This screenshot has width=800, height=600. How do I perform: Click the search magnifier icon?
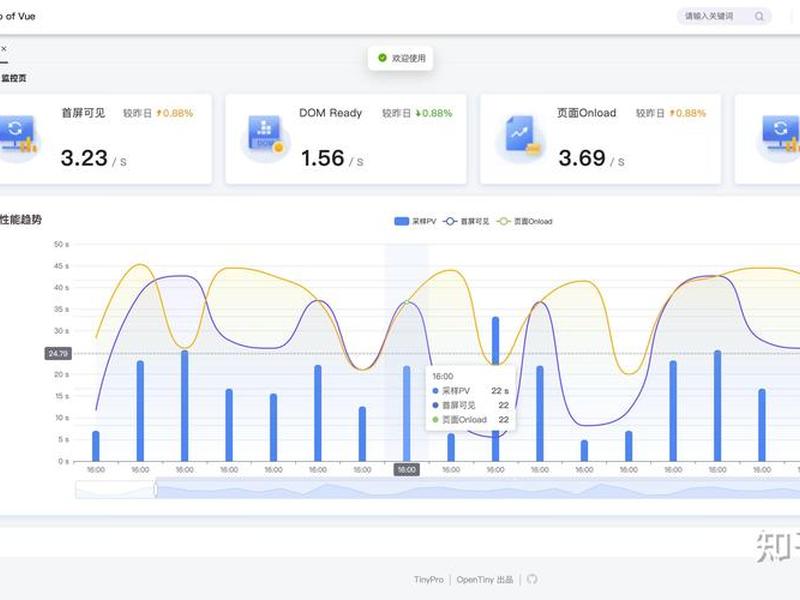(x=759, y=16)
